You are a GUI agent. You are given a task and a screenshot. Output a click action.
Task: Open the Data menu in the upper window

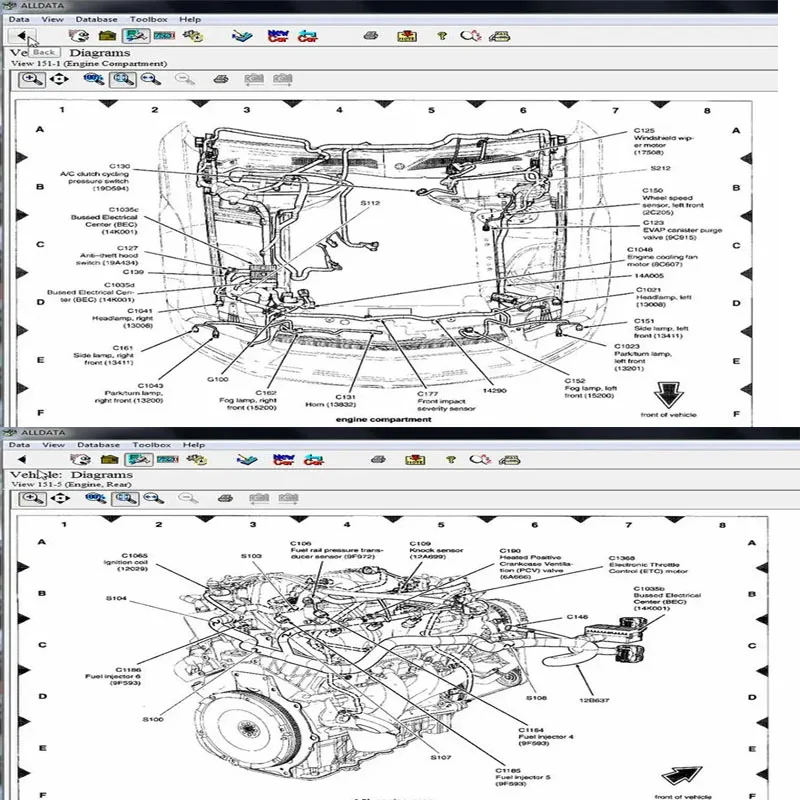click(x=19, y=19)
